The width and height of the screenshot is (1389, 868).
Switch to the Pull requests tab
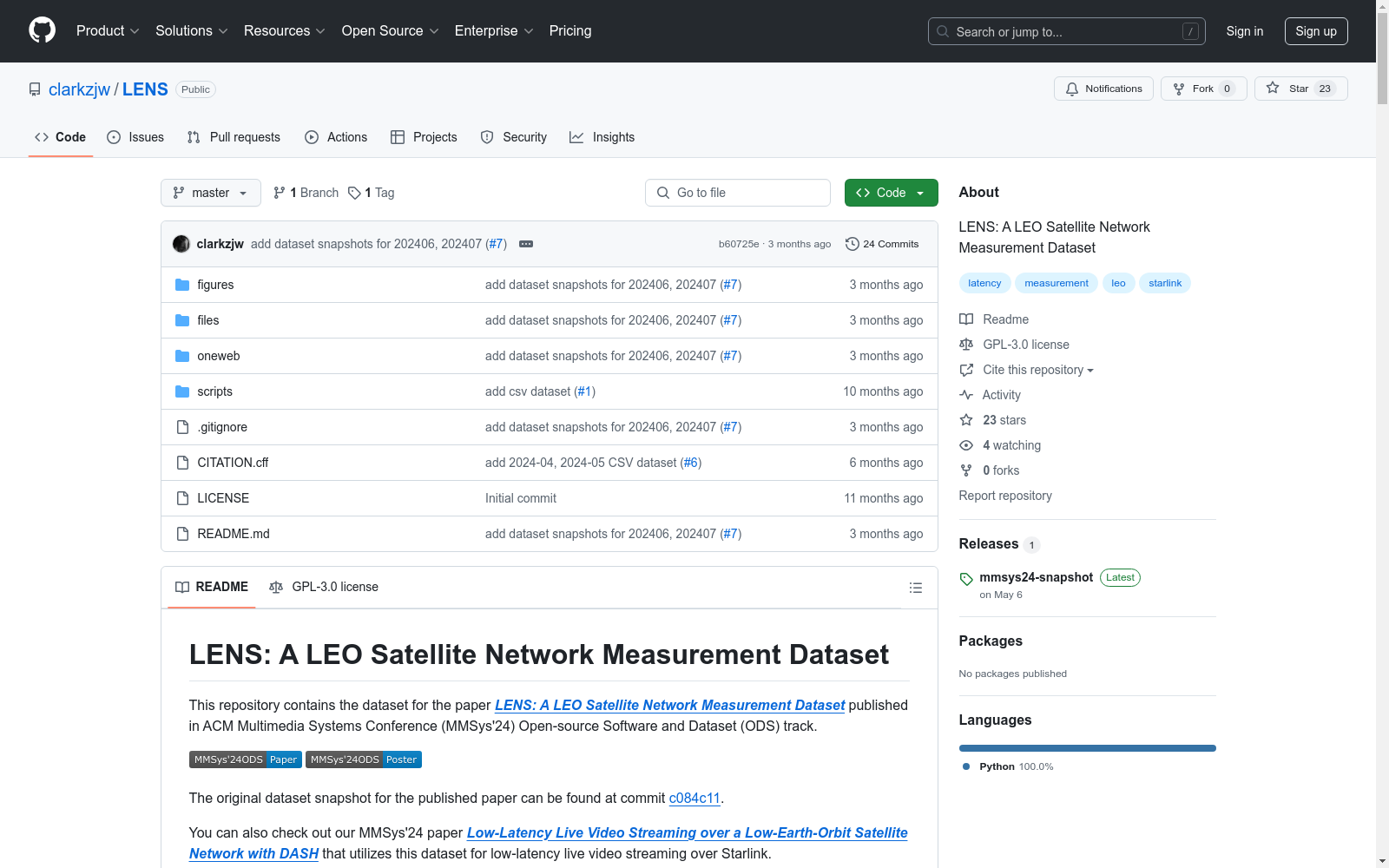coord(234,137)
